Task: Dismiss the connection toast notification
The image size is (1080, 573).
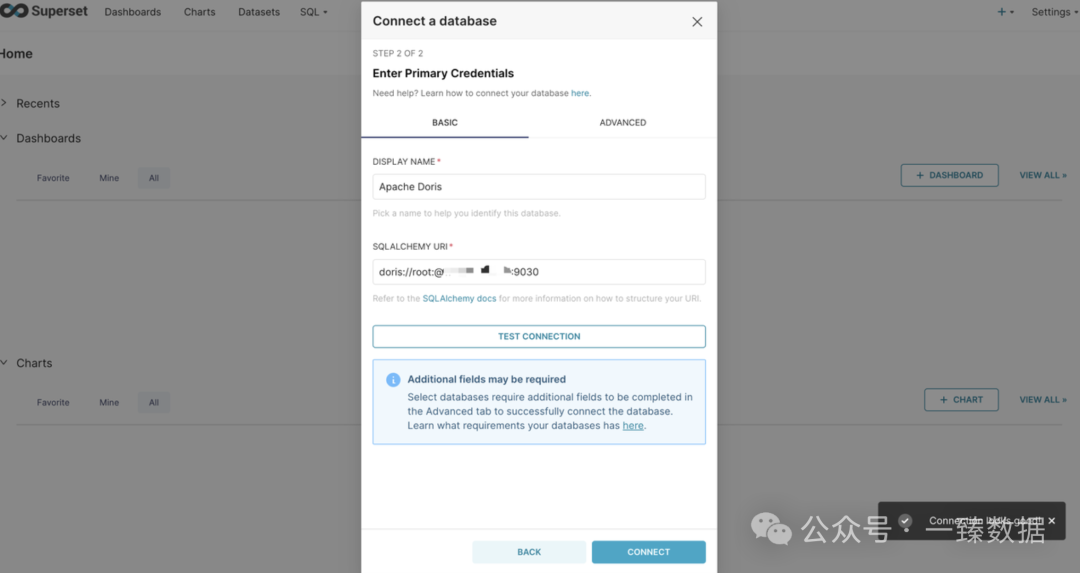Action: (x=1051, y=521)
